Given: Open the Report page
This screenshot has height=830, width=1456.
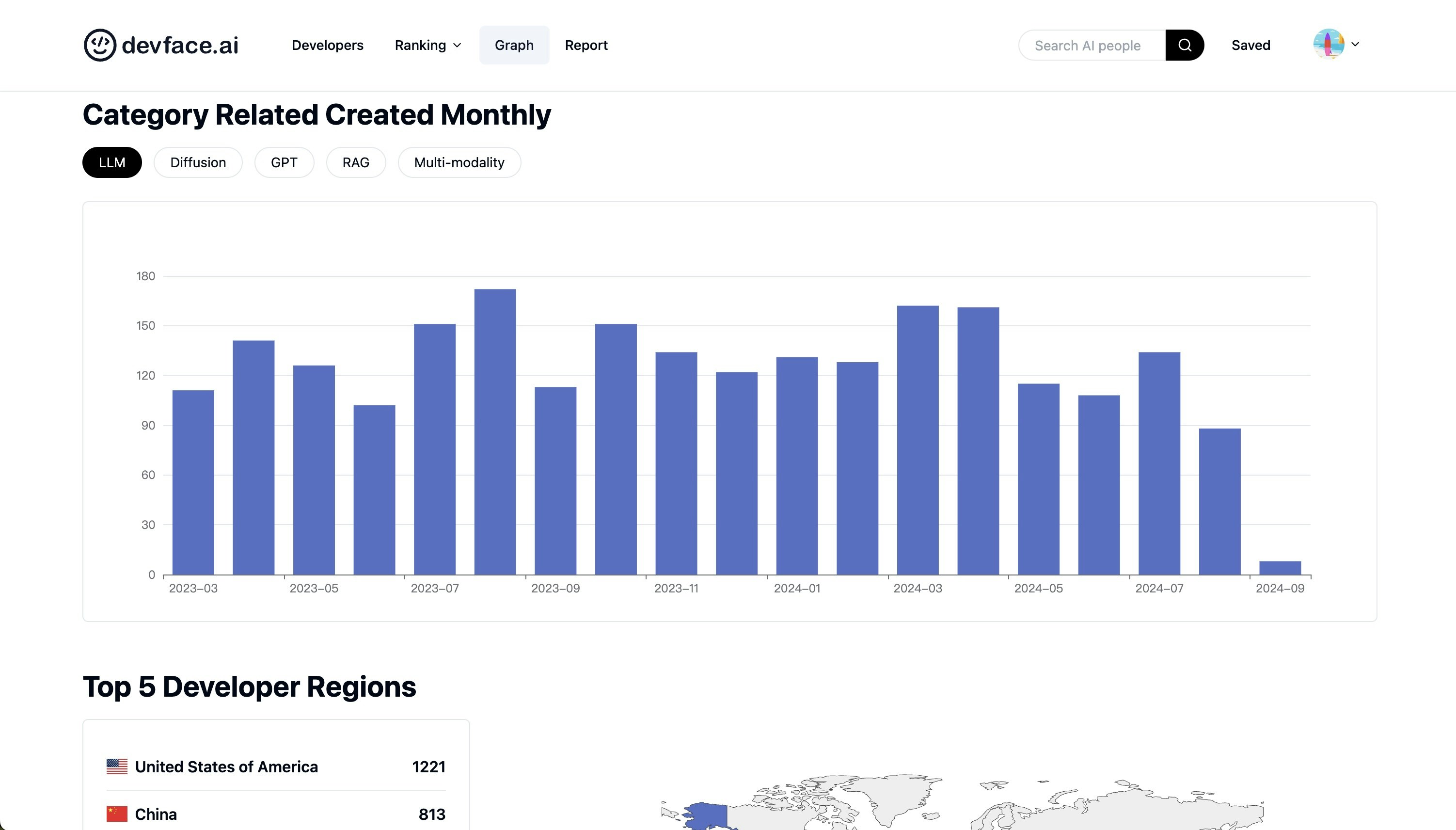Looking at the screenshot, I should (586, 45).
